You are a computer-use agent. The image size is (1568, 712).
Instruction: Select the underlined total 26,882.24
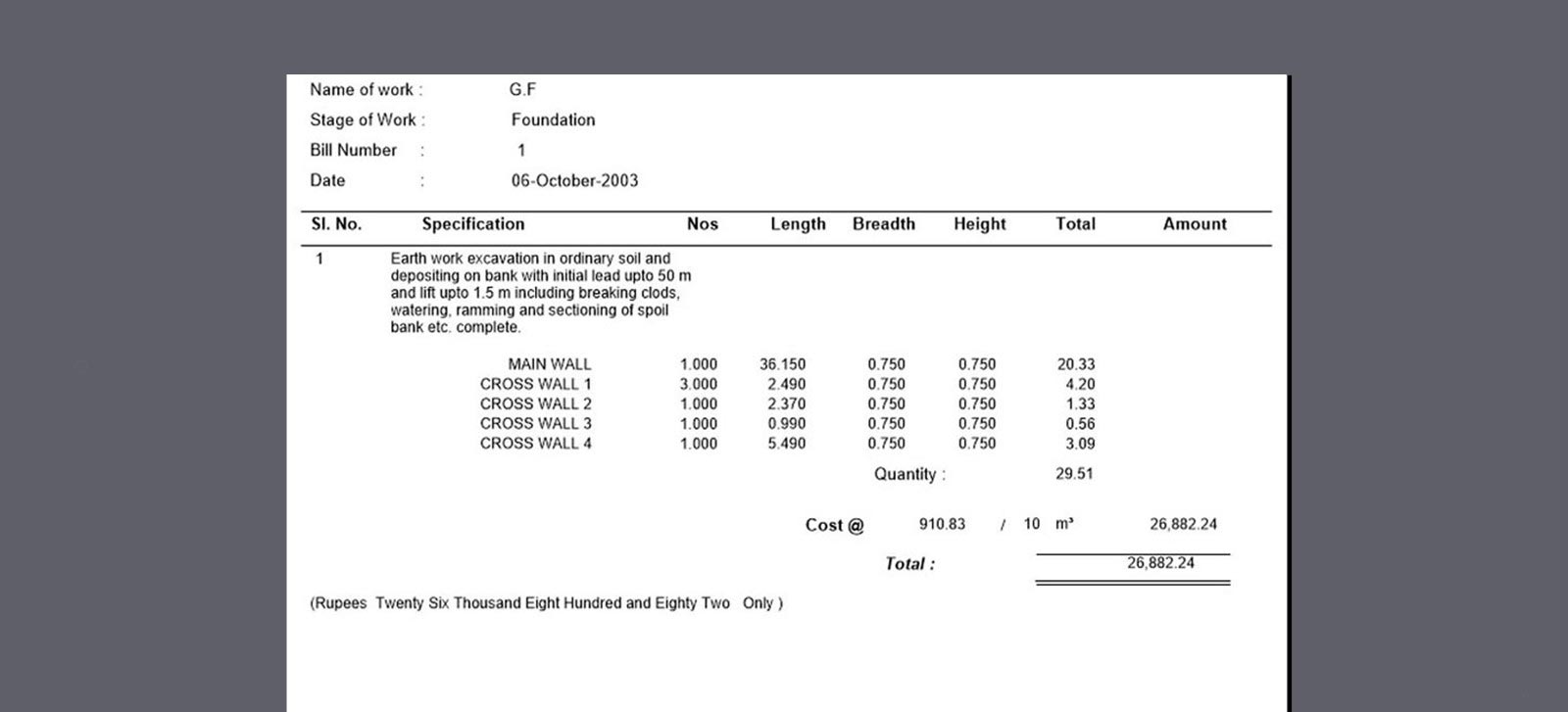click(x=1160, y=563)
